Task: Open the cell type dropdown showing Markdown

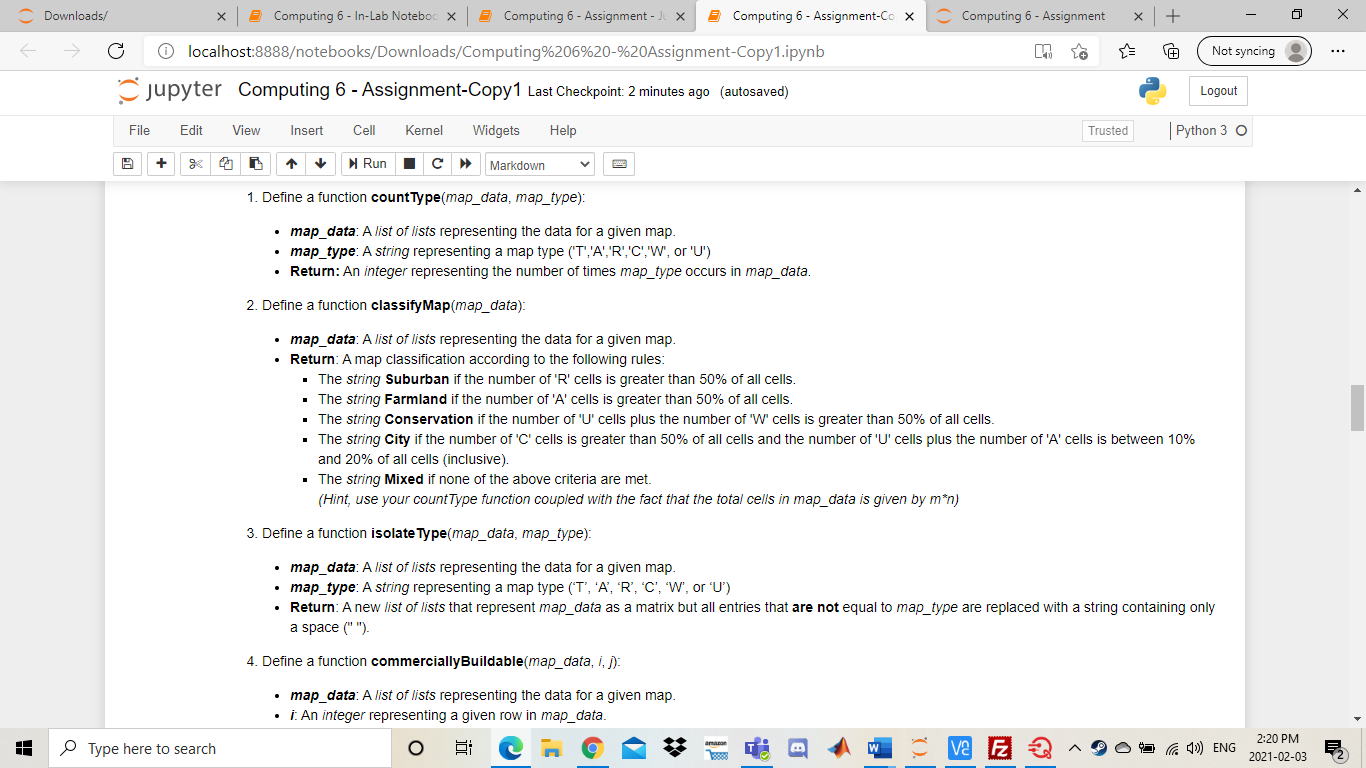Action: click(x=540, y=163)
